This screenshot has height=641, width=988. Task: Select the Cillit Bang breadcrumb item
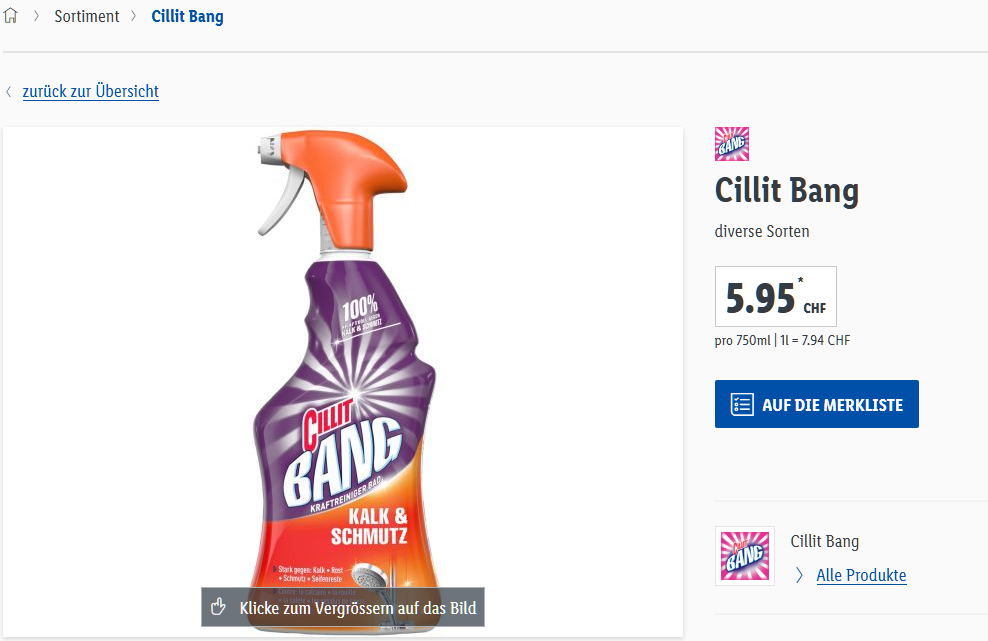tap(188, 16)
